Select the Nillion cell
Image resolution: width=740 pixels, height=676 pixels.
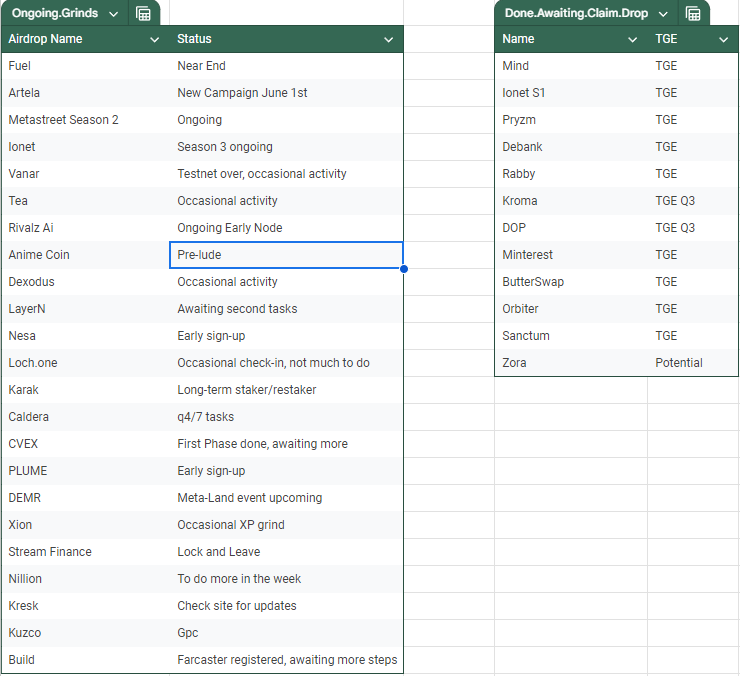(x=85, y=579)
